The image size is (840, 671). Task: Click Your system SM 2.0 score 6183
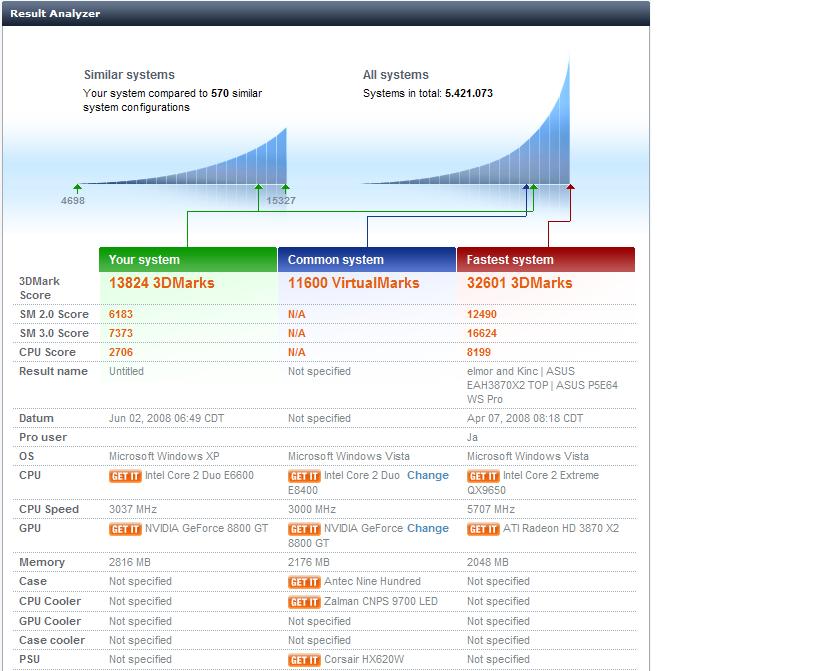pyautogui.click(x=121, y=314)
